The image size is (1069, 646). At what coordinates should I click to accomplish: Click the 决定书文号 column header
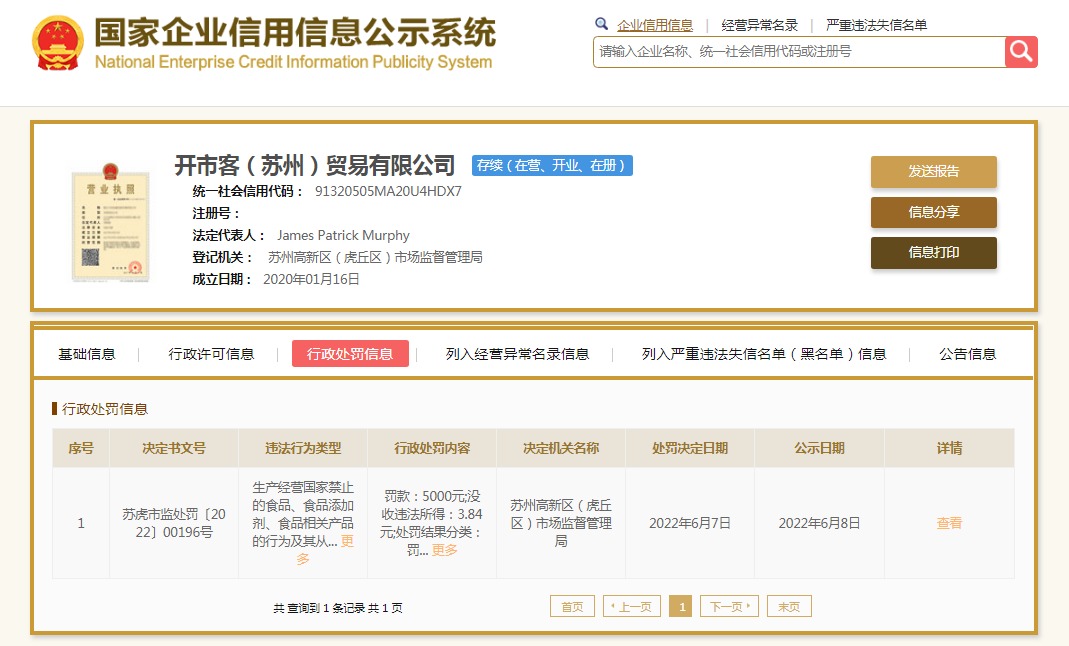click(x=174, y=448)
